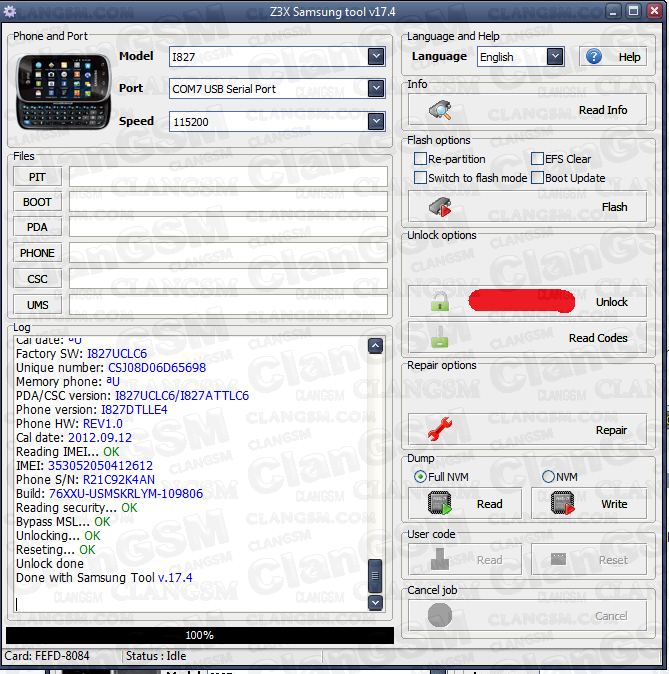Click the Repair button label
669x674 pixels.
coord(611,430)
